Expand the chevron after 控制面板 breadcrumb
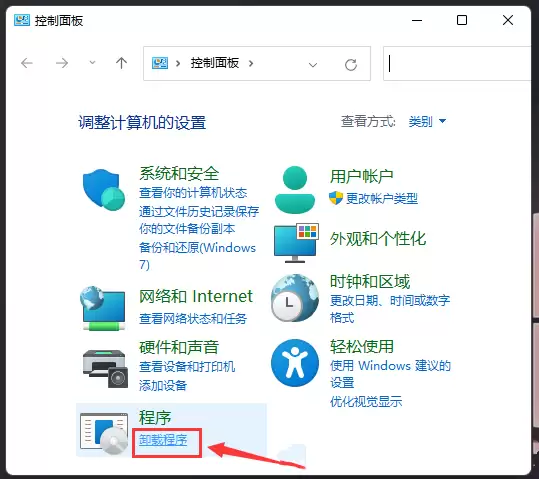Image resolution: width=539 pixels, height=479 pixels. [251, 63]
